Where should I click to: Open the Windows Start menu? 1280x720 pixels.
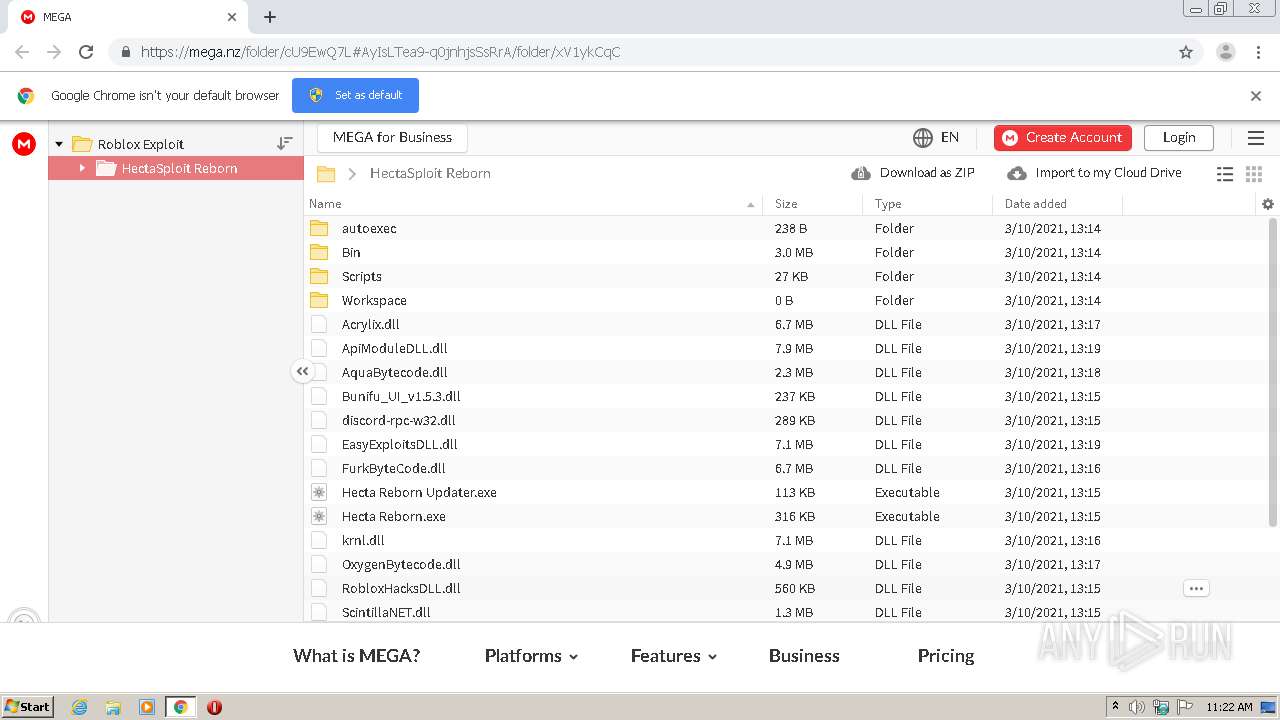(28, 707)
